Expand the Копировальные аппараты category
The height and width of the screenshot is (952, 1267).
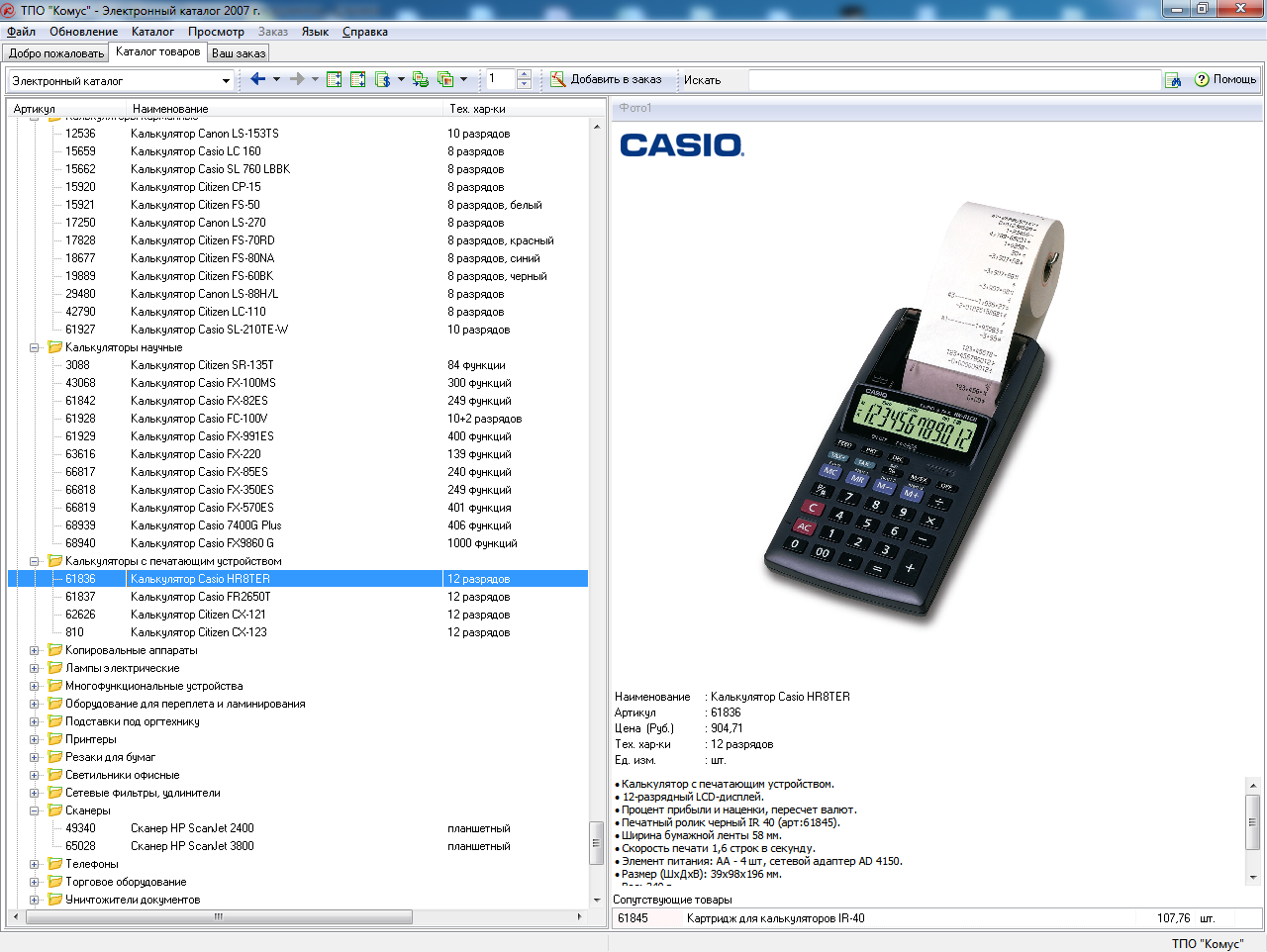[x=34, y=650]
